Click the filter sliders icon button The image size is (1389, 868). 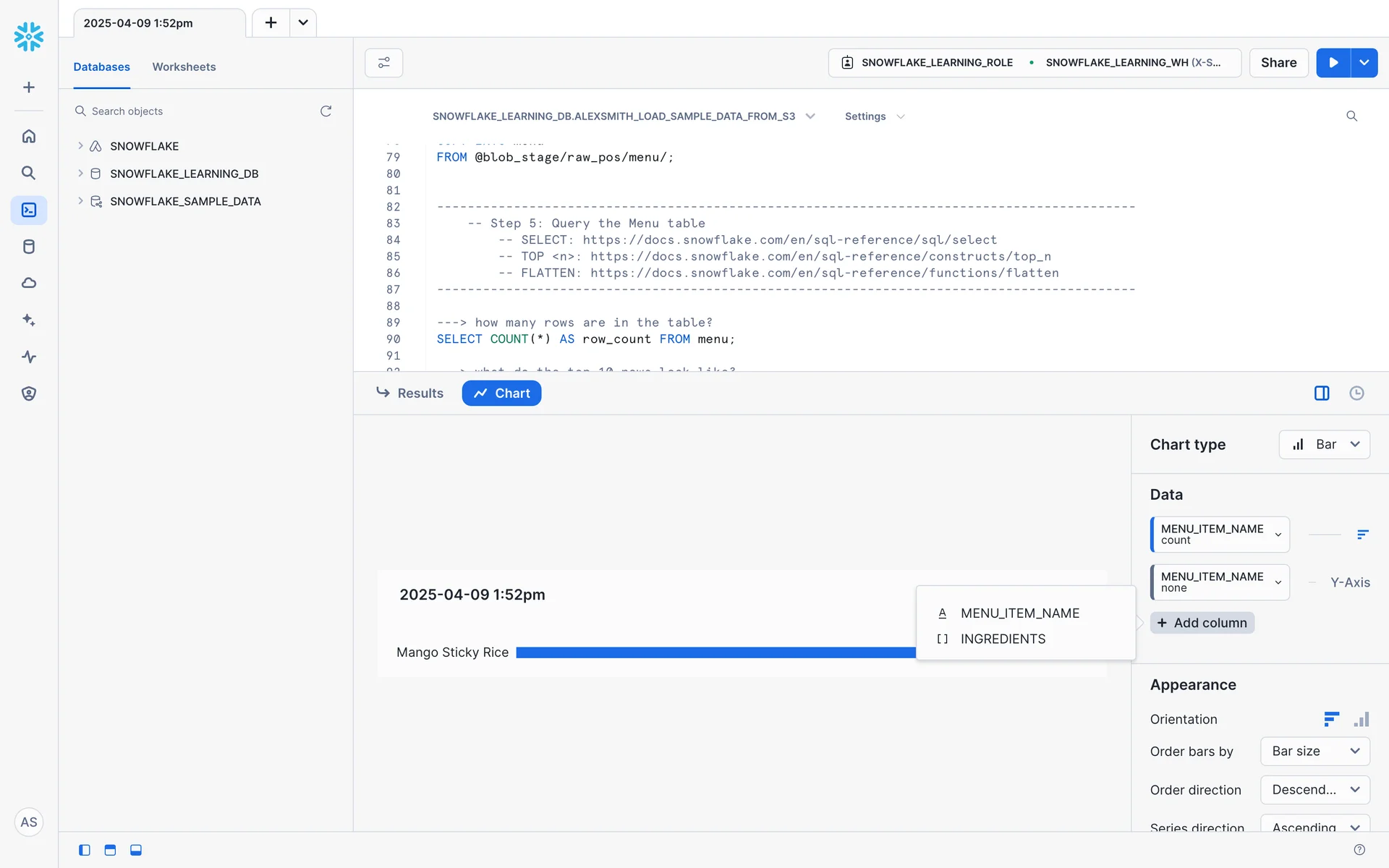383,63
